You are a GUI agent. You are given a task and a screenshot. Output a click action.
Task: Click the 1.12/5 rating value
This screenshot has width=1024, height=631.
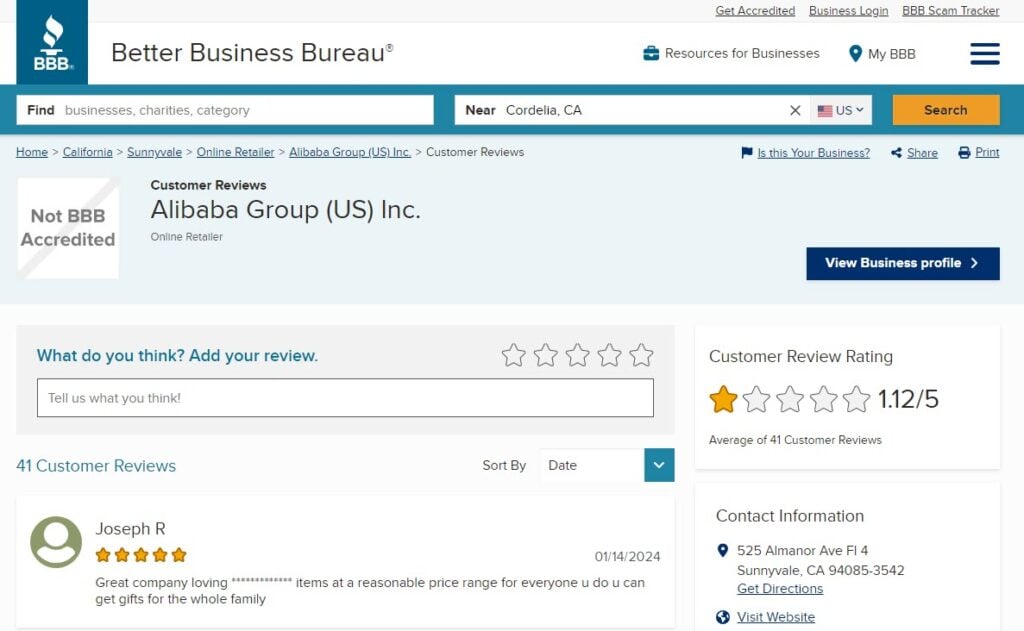[908, 399]
